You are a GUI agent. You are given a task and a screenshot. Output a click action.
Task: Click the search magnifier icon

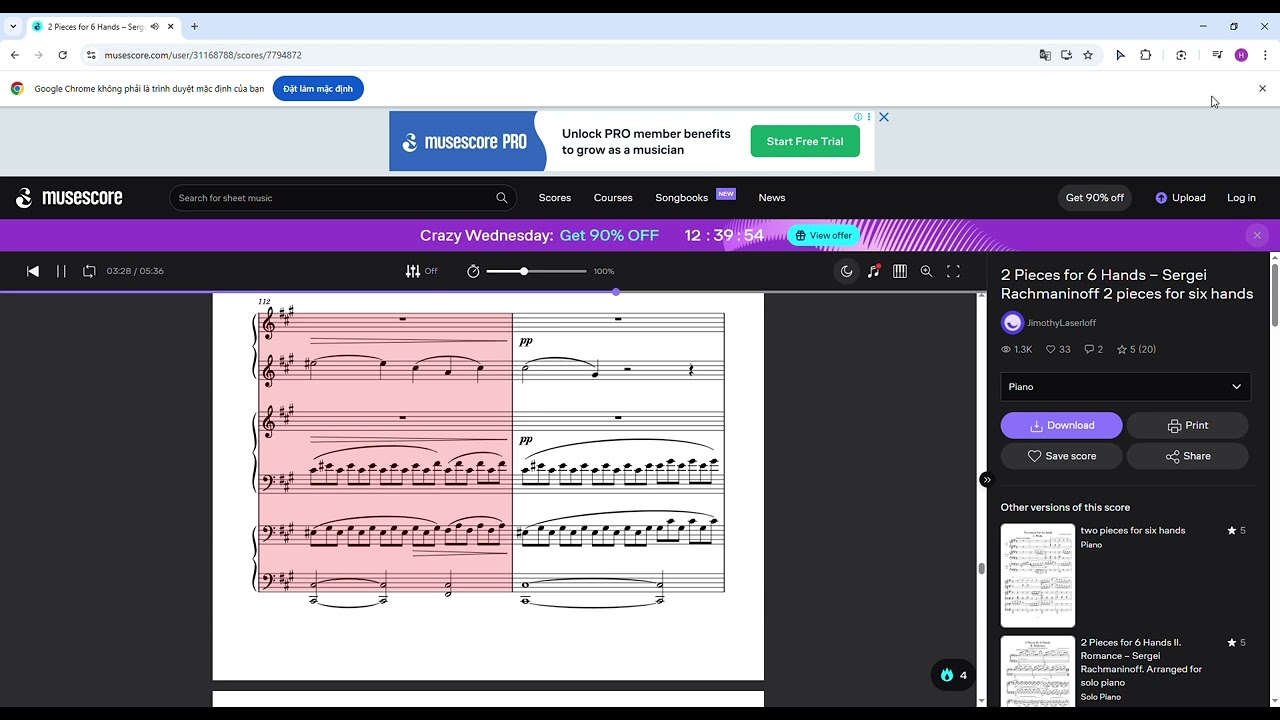502,198
